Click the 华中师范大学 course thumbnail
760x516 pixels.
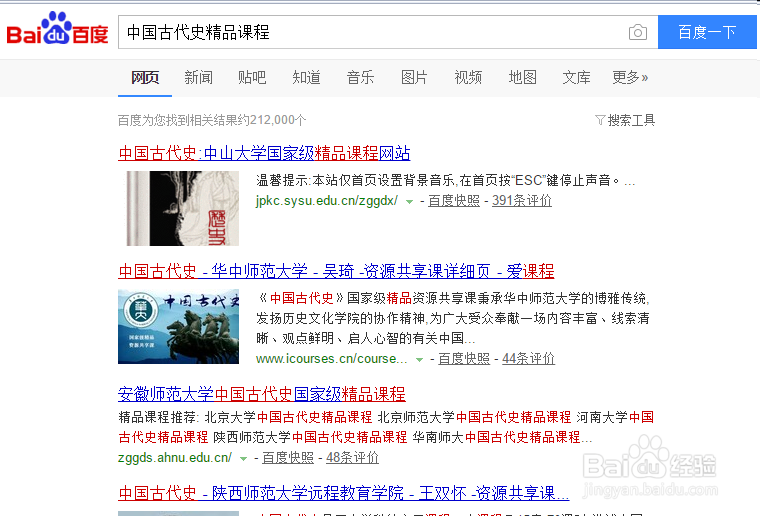(178, 327)
